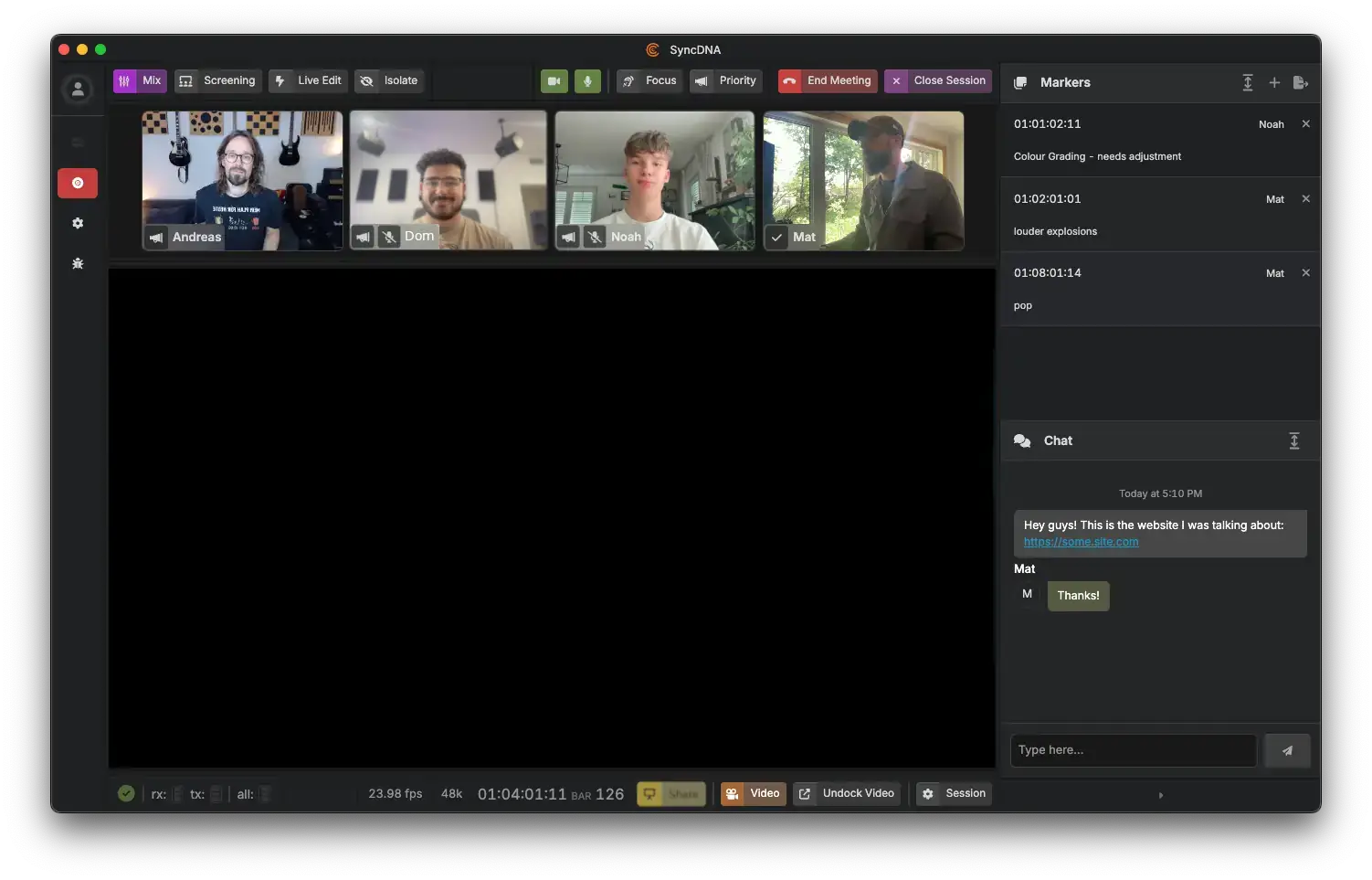Open the https://some.site.com link in chat
This screenshot has width=1372, height=880.
click(x=1082, y=541)
